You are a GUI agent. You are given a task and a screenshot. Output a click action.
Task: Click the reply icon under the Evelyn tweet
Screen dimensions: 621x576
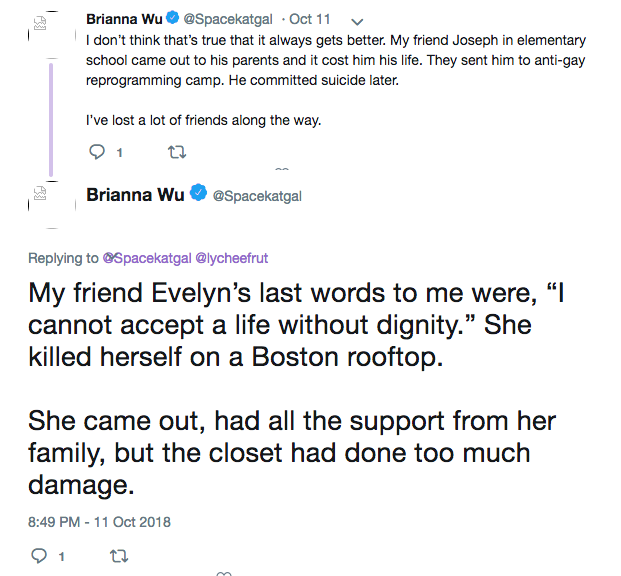[39, 556]
